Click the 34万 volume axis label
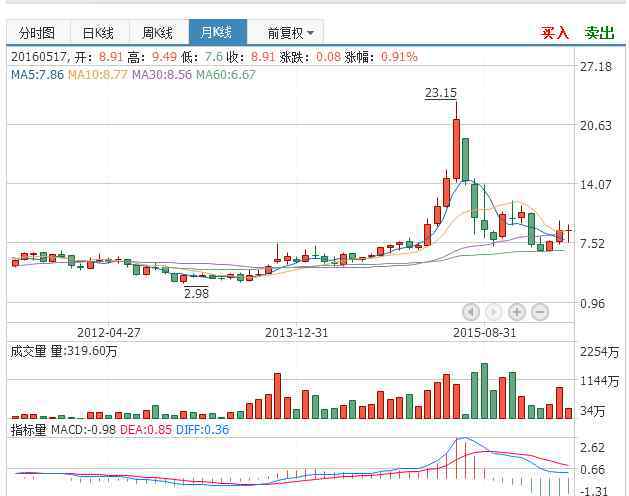Screen dimensions: 629x496 (592, 411)
